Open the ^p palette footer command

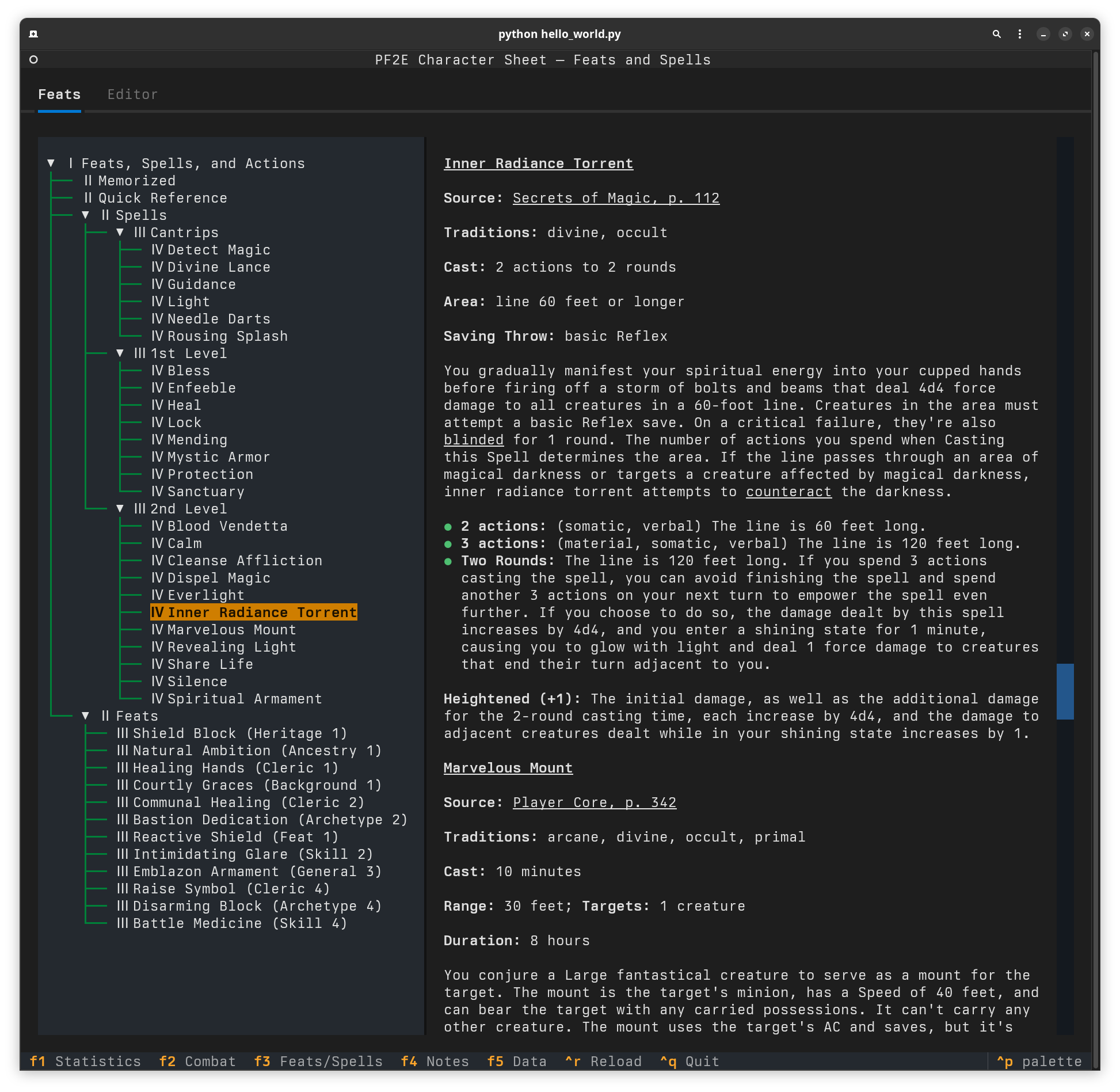[x=1039, y=1061]
